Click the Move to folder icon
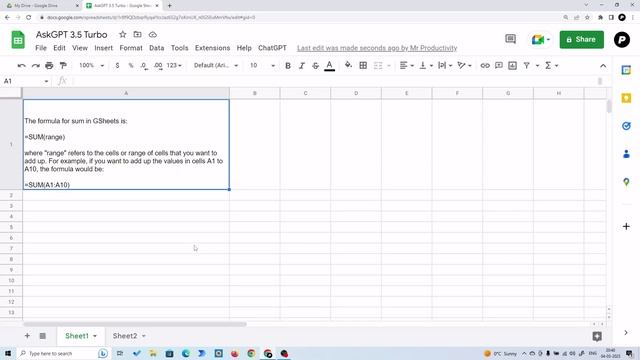The image size is (640, 360). pyautogui.click(x=138, y=35)
